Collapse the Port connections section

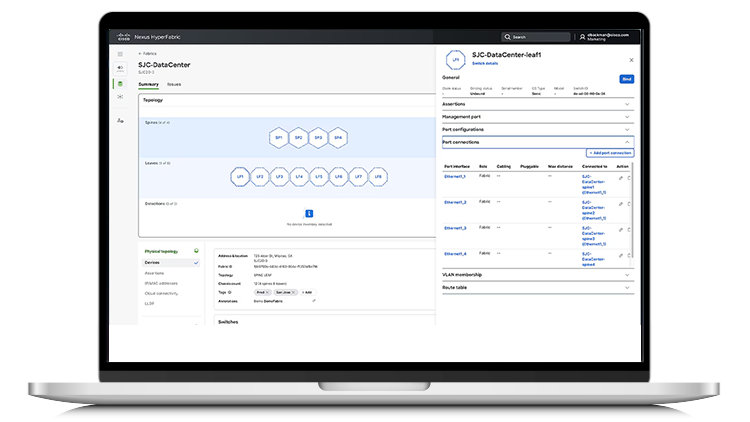click(538, 142)
